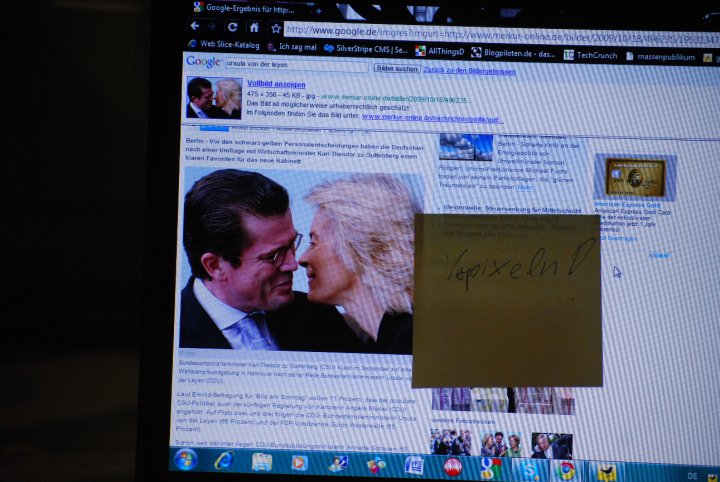Screen dimensions: 720x482
Task: Click the browser forward arrow button
Action: 212,26
